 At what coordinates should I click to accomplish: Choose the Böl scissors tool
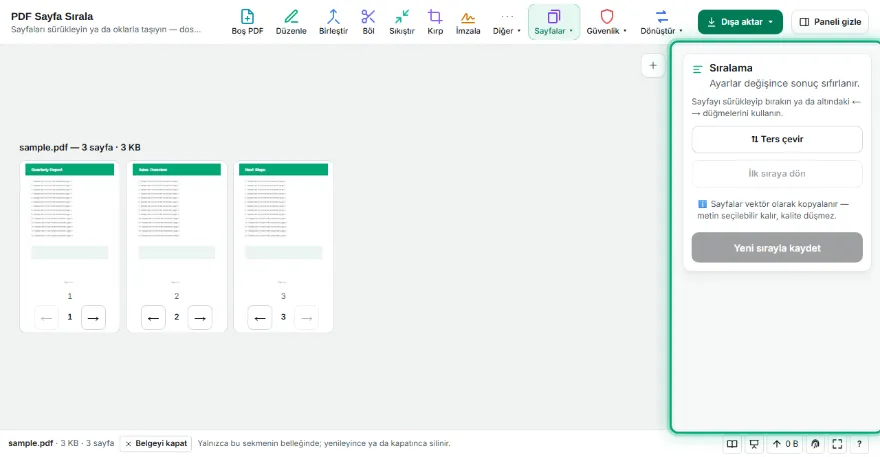pyautogui.click(x=368, y=22)
